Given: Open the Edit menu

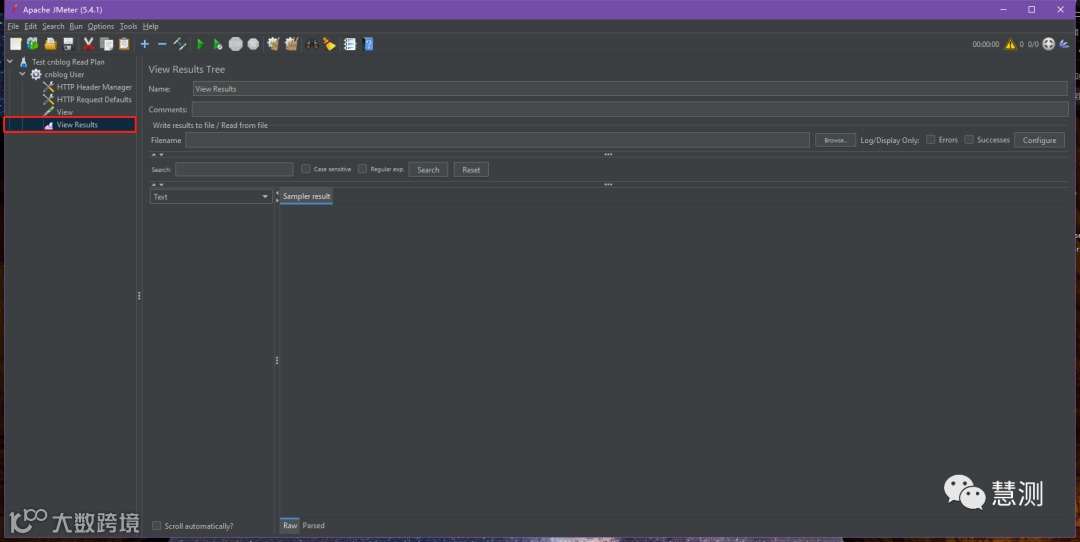Looking at the screenshot, I should click(30, 26).
